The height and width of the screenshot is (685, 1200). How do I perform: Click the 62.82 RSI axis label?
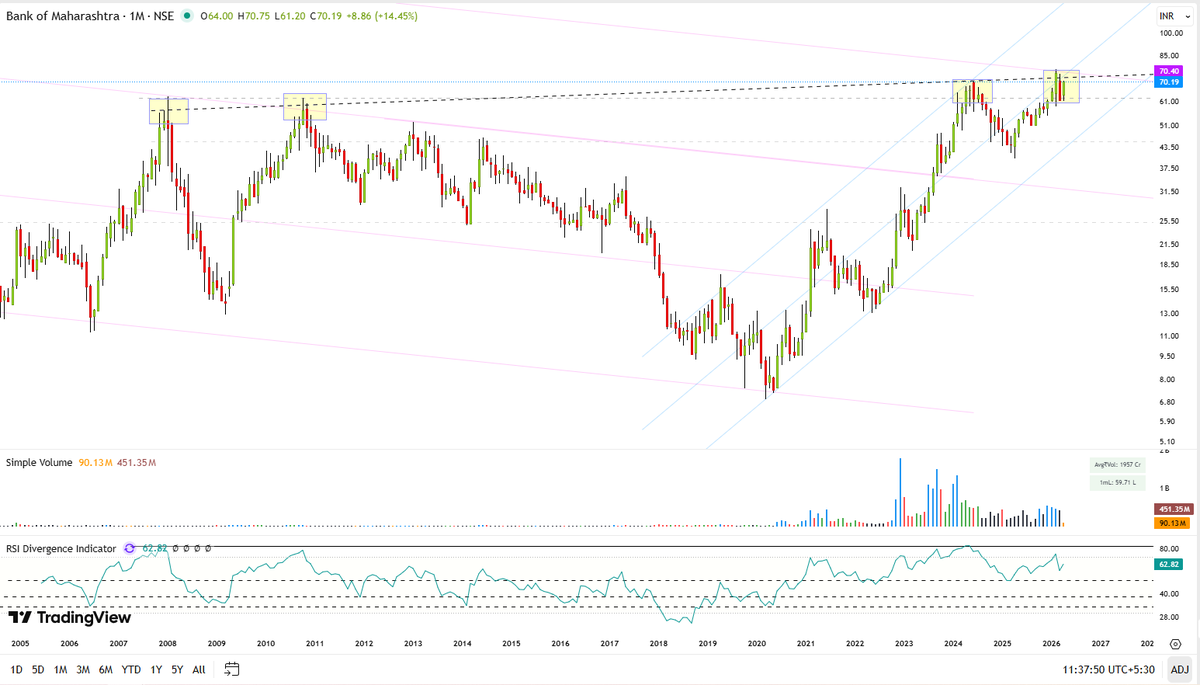[1168, 565]
